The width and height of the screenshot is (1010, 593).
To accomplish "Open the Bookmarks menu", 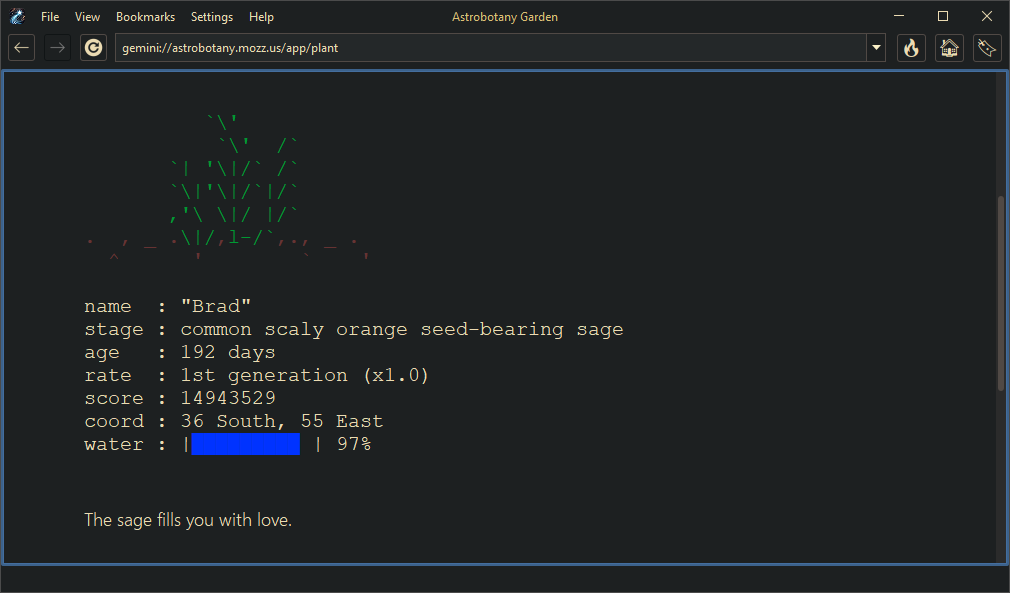I will pos(145,17).
